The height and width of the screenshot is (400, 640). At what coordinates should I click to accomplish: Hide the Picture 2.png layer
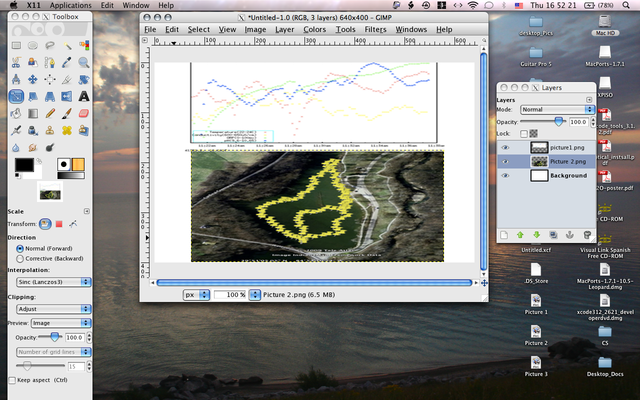(505, 162)
